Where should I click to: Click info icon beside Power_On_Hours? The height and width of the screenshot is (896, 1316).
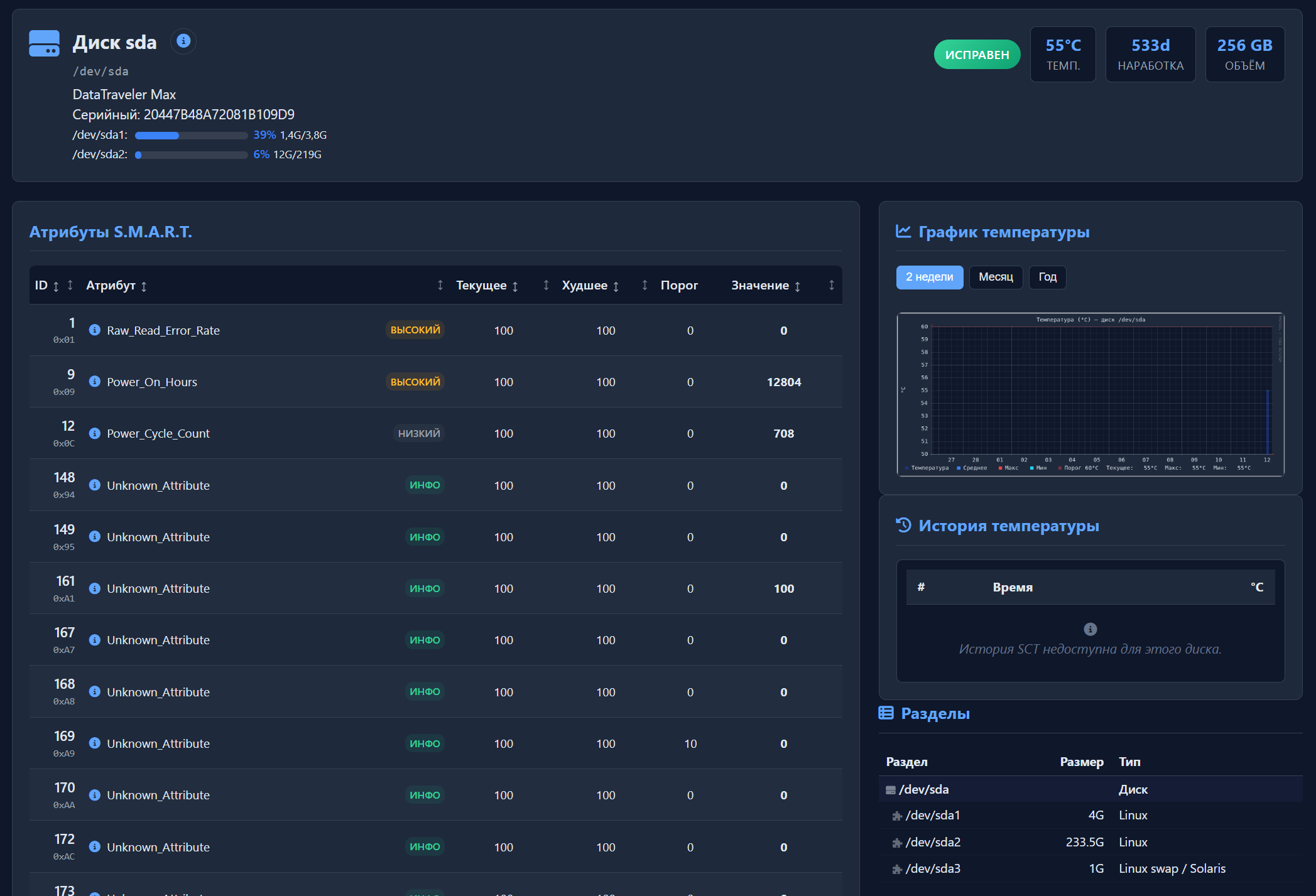point(95,381)
